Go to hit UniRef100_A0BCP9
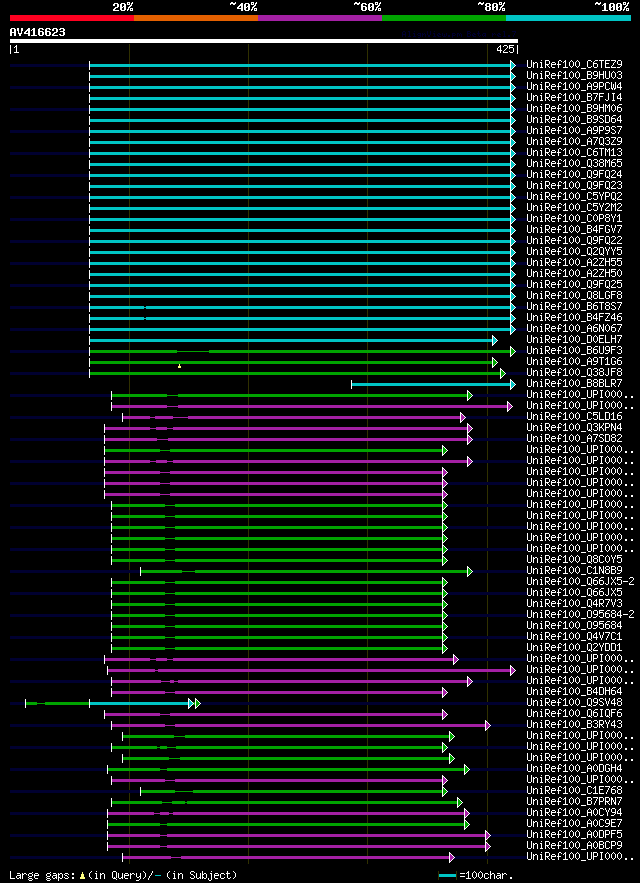The image size is (640, 883). [x=574, y=845]
